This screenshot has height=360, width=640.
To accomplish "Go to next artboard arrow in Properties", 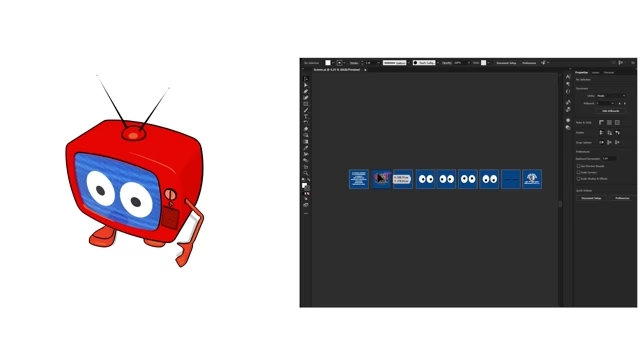I will 625,103.
